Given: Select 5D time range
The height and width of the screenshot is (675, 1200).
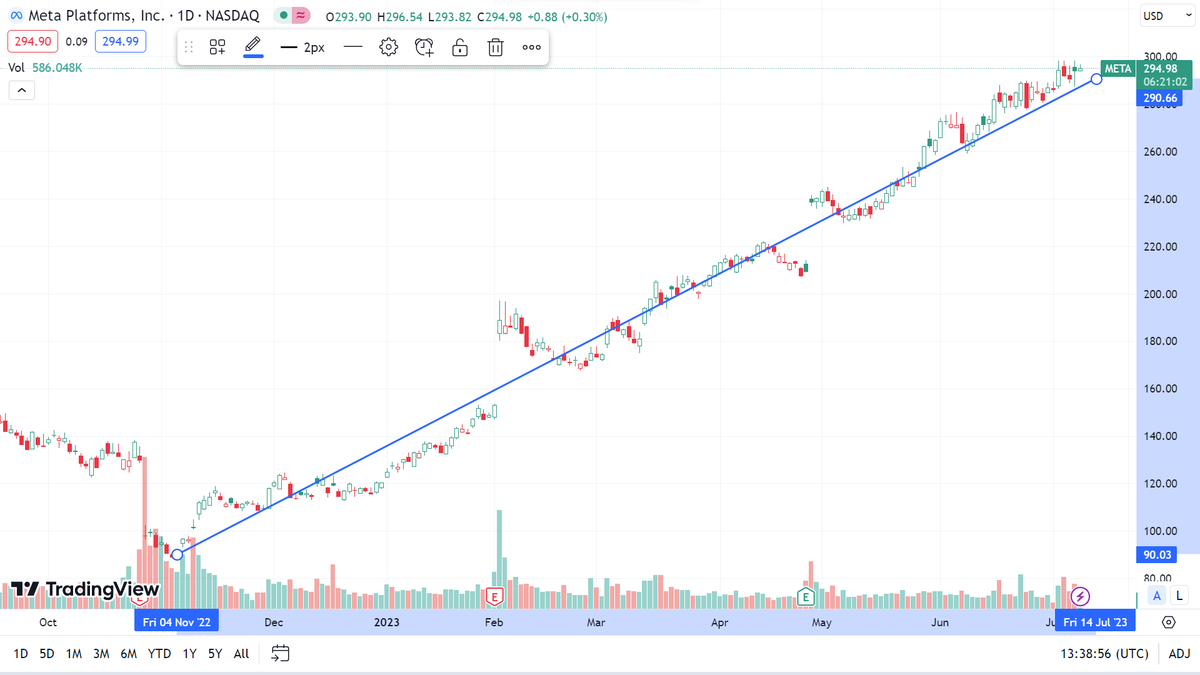Looking at the screenshot, I should [47, 653].
